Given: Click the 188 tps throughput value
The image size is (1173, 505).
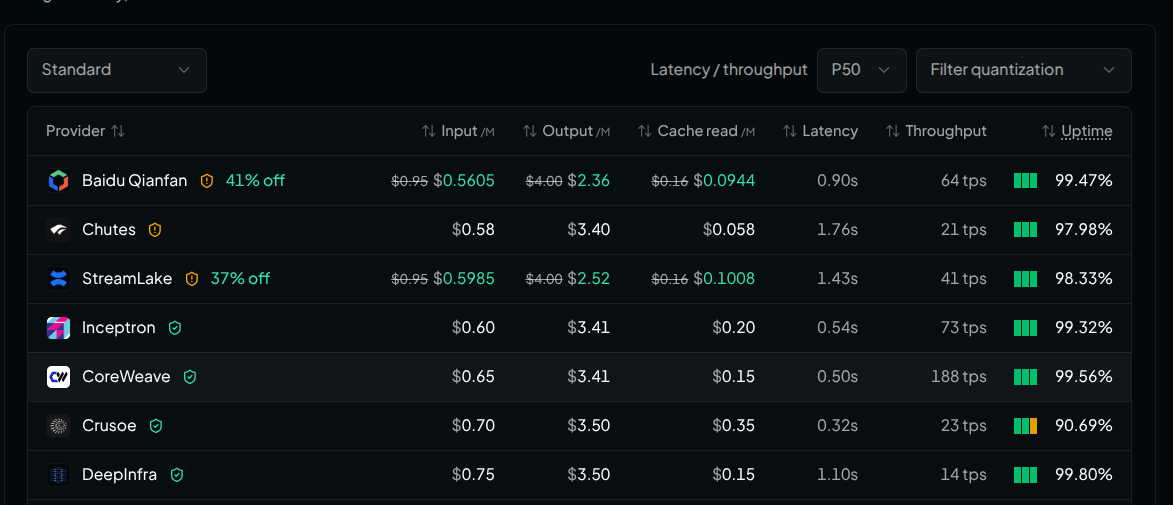Looking at the screenshot, I should pyautogui.click(x=959, y=376).
